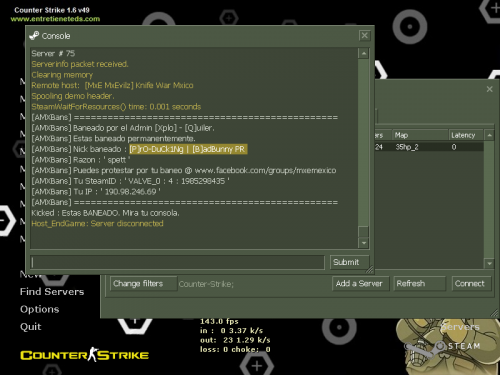The width and height of the screenshot is (500, 375).
Task: Click the Submit button in Console
Action: click(x=349, y=262)
